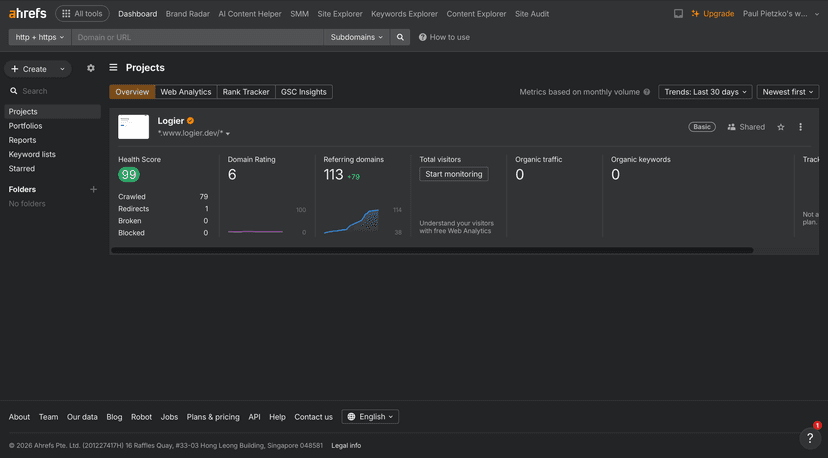Open the message panel icon beside Upgrade
This screenshot has height=458, width=828.
click(x=678, y=14)
